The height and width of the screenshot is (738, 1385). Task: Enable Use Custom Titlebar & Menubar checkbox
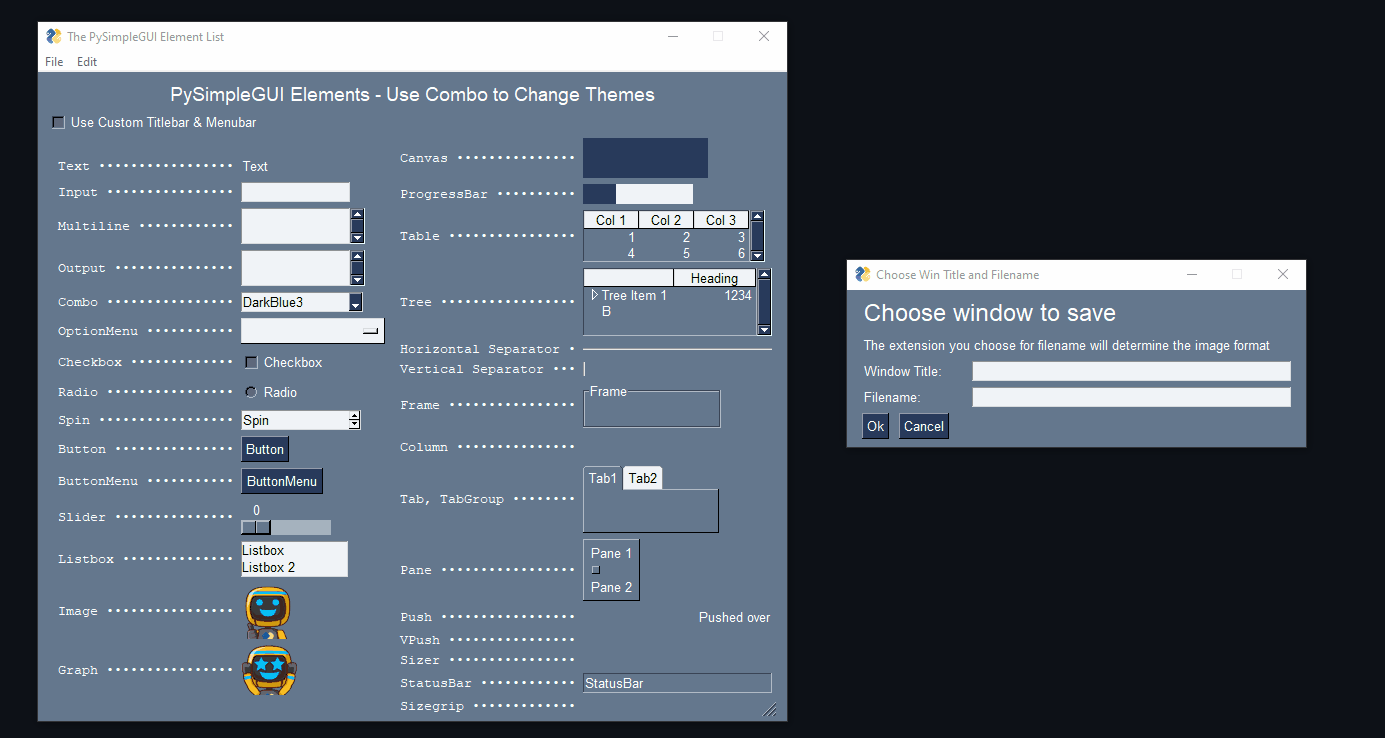(x=58, y=123)
